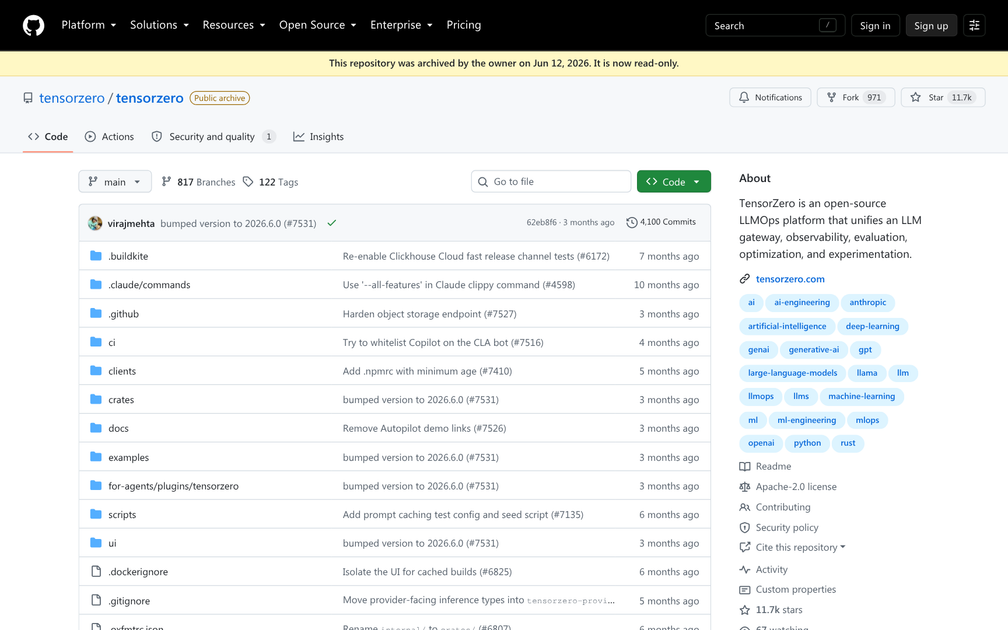Click the tag icon next to 122 Tags
1008x630 pixels.
pyautogui.click(x=248, y=182)
